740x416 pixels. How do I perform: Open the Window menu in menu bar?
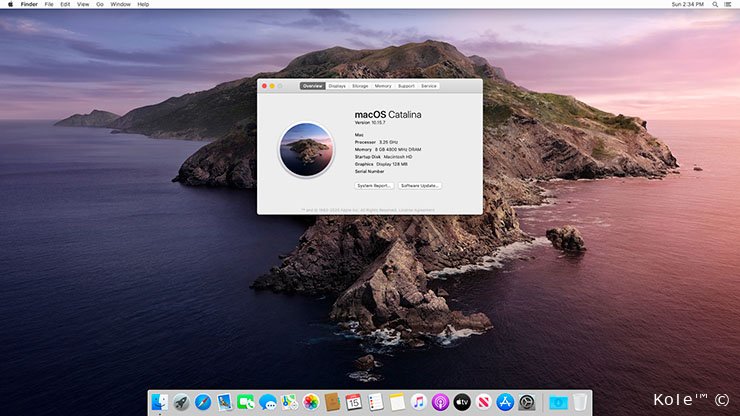pos(120,5)
